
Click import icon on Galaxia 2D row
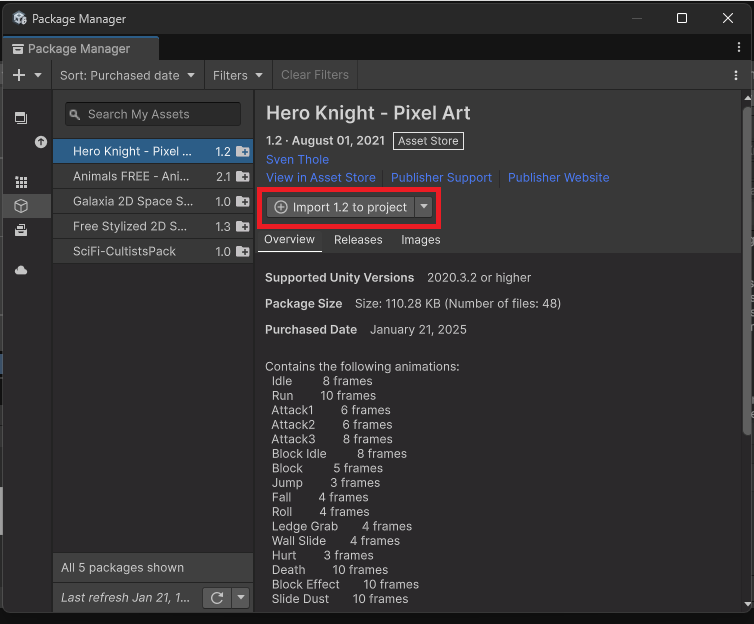(243, 201)
